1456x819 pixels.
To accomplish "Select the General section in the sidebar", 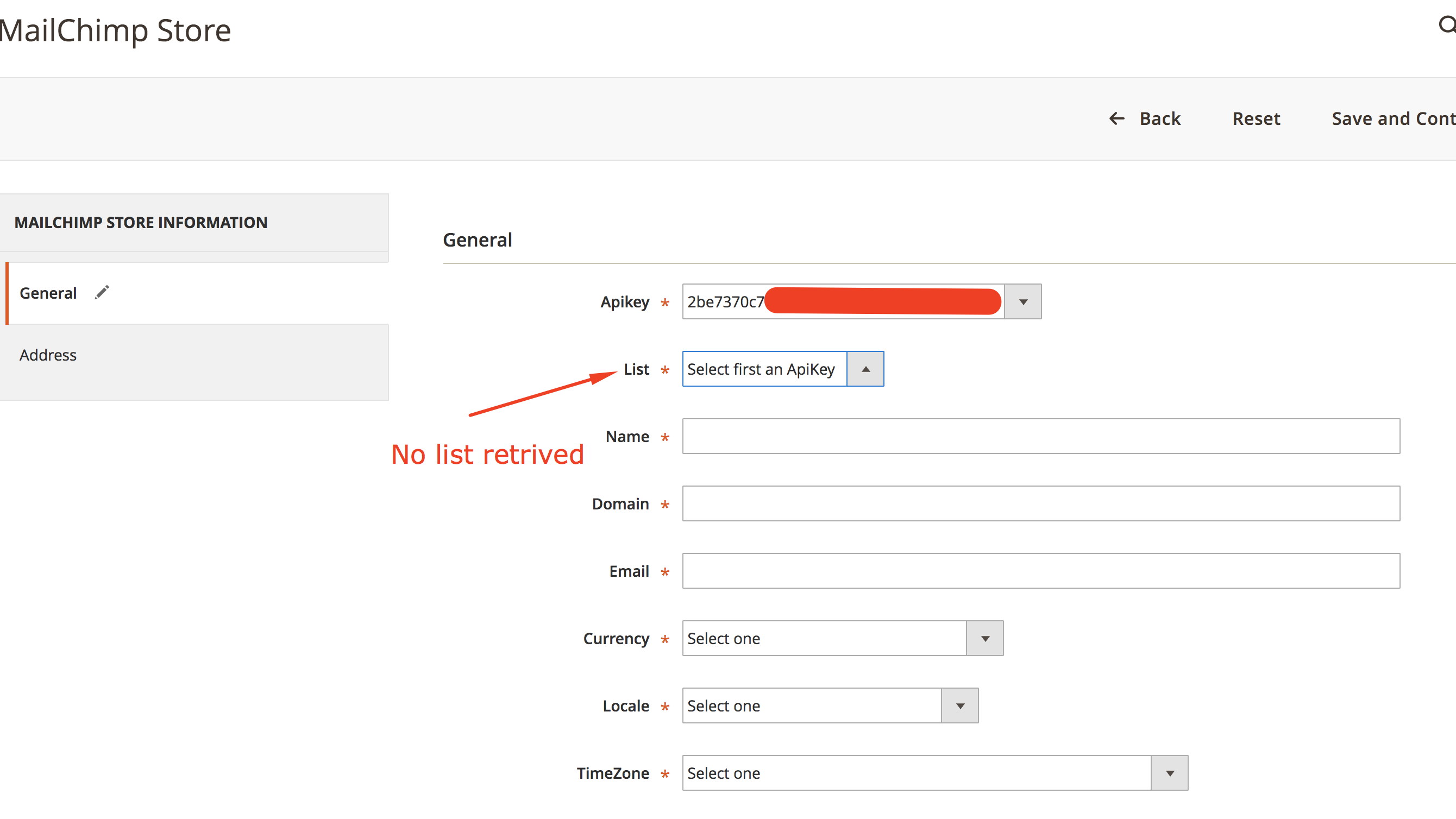I will pyautogui.click(x=48, y=292).
